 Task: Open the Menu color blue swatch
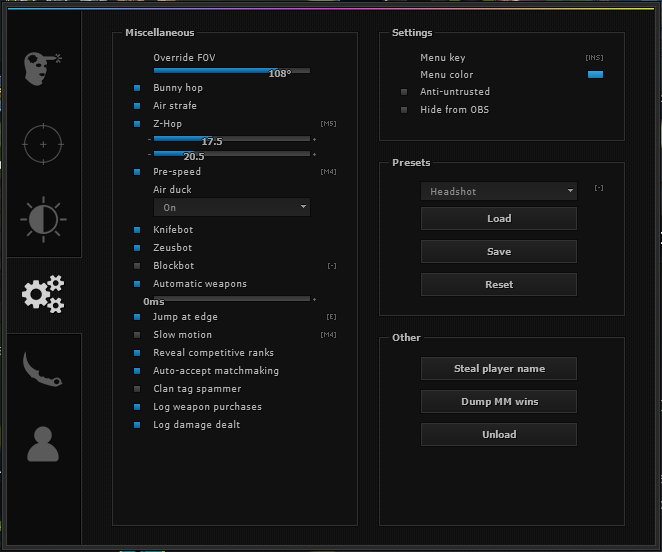(595, 75)
